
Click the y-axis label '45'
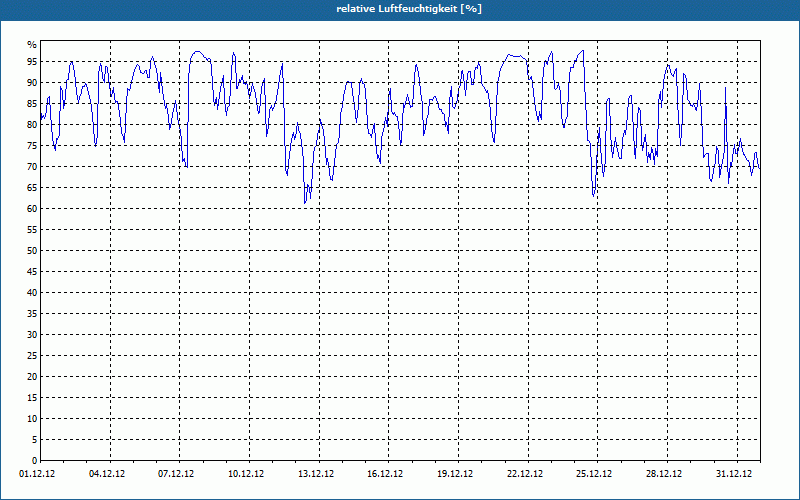click(32, 271)
